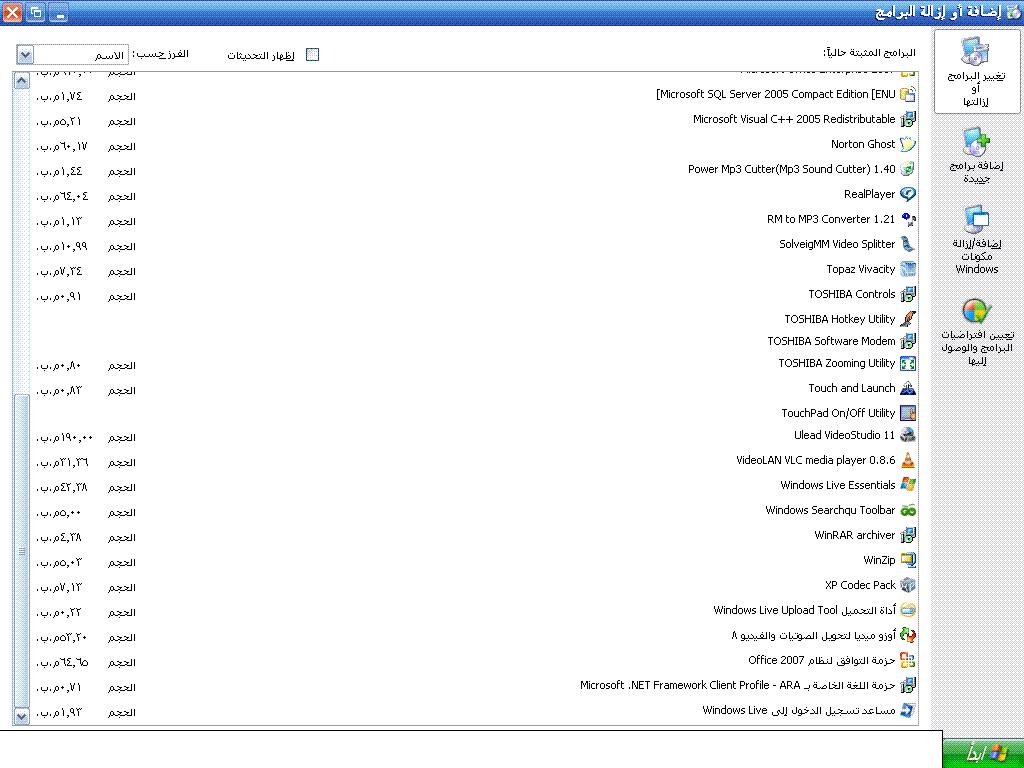Select the Norton Ghost entry name
The height and width of the screenshot is (768, 1024).
[863, 144]
